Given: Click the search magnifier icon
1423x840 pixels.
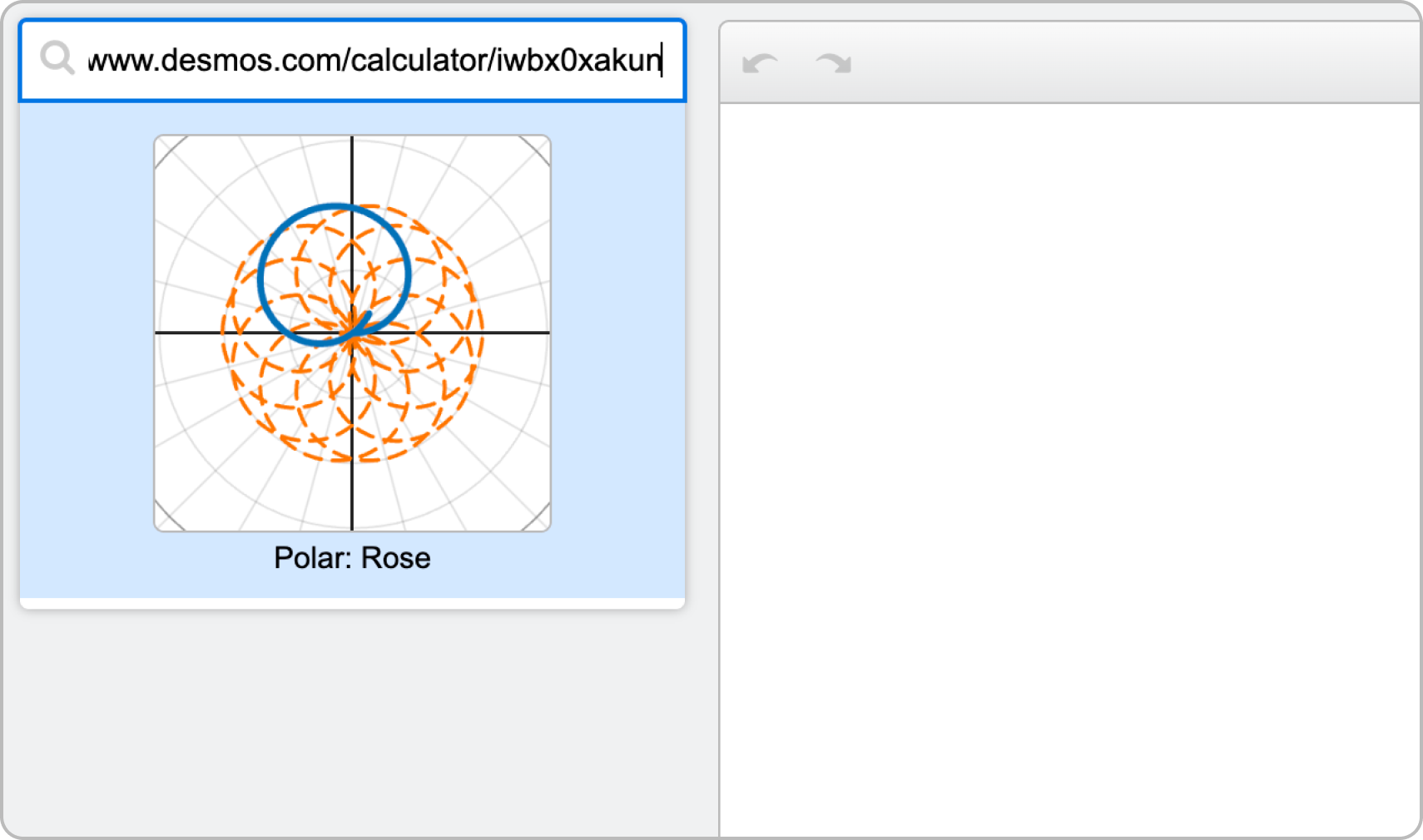Looking at the screenshot, I should tap(57, 59).
